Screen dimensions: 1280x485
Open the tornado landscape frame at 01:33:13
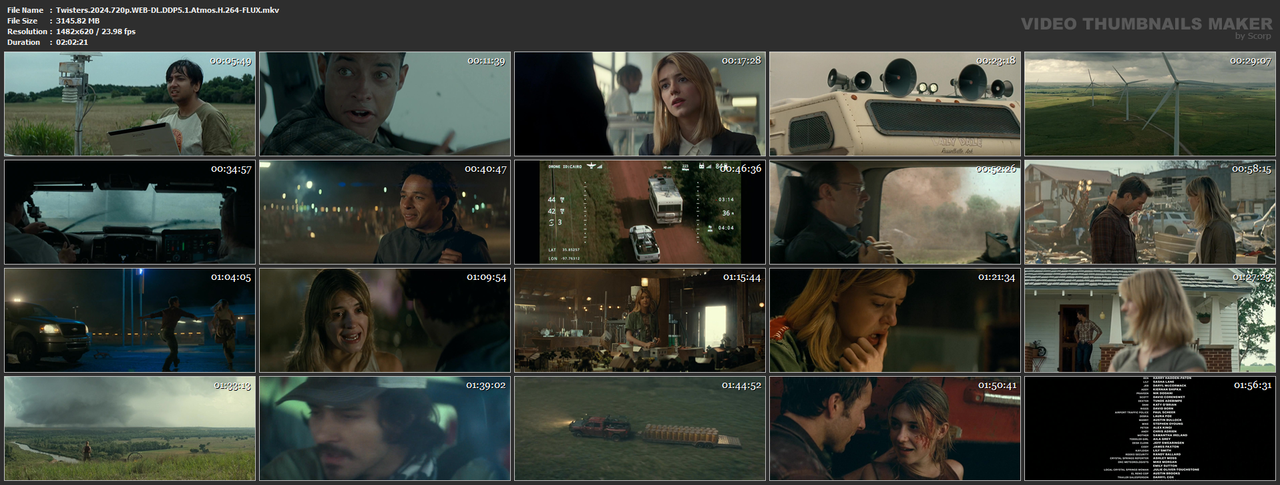pos(130,428)
